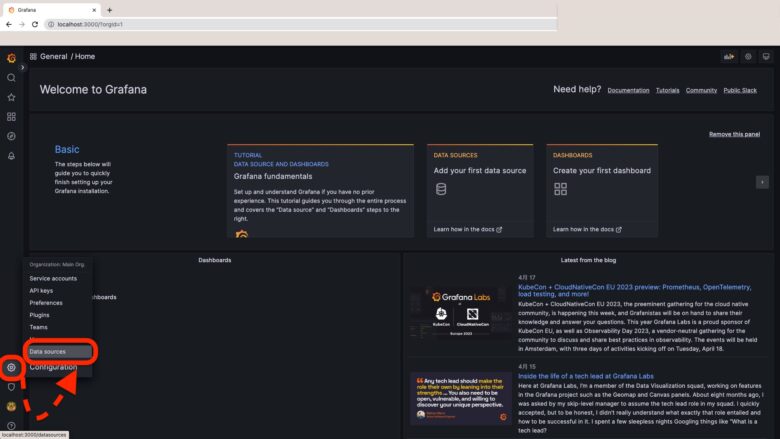
Task: Open the Community help link
Action: [701, 90]
